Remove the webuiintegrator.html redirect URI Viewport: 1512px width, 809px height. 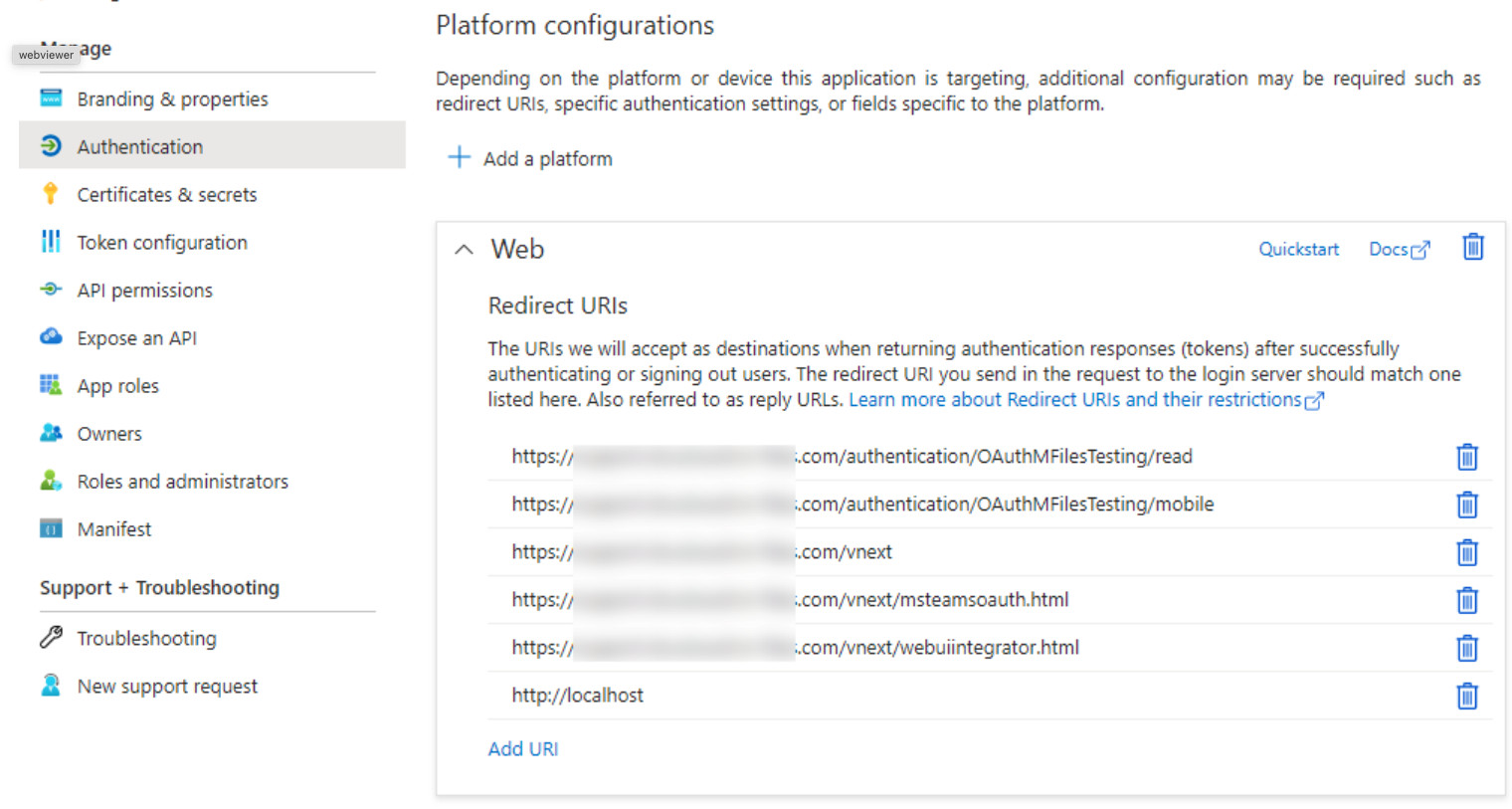click(1466, 648)
